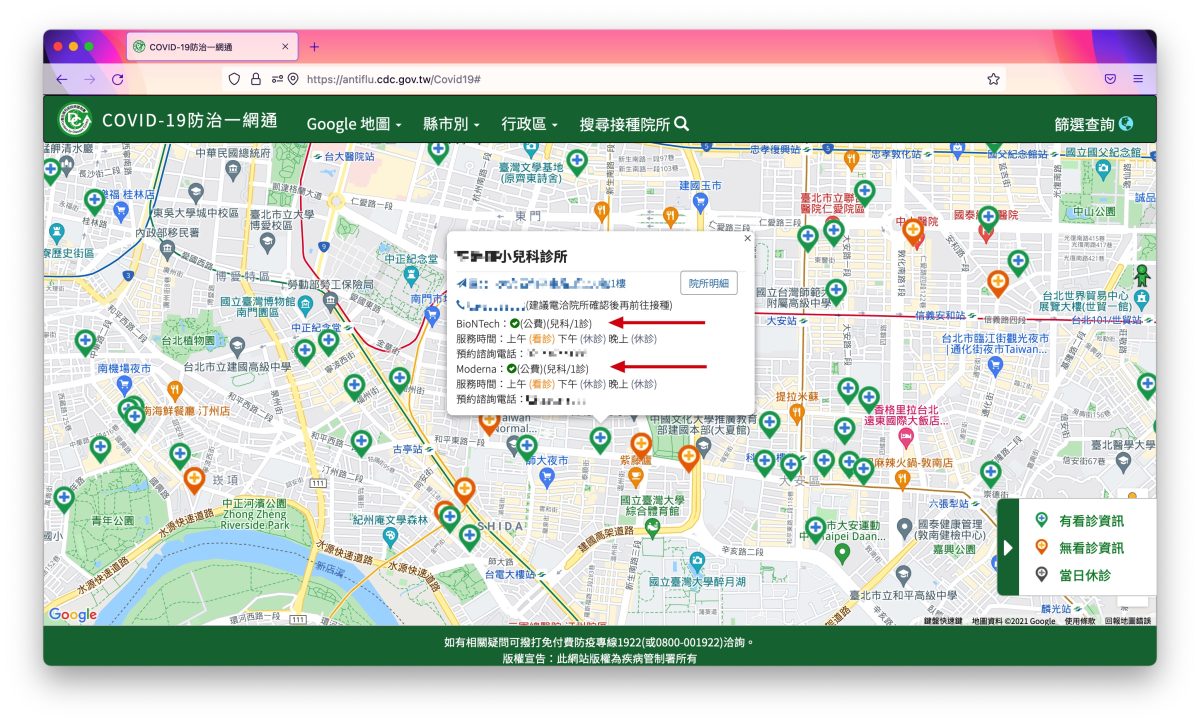Viewport: 1200px width, 723px height.
Task: Click the 提拉米蘇 restaurant icon
Action: [x=797, y=411]
